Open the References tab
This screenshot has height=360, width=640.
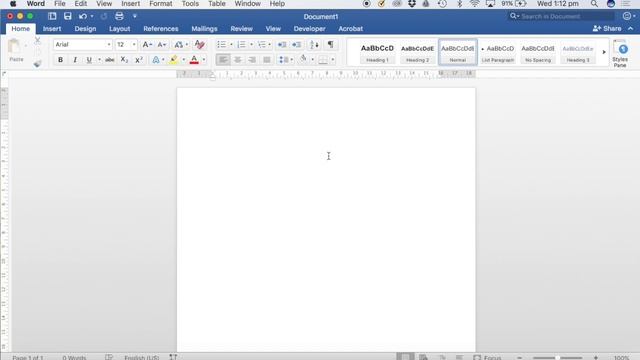pos(161,29)
